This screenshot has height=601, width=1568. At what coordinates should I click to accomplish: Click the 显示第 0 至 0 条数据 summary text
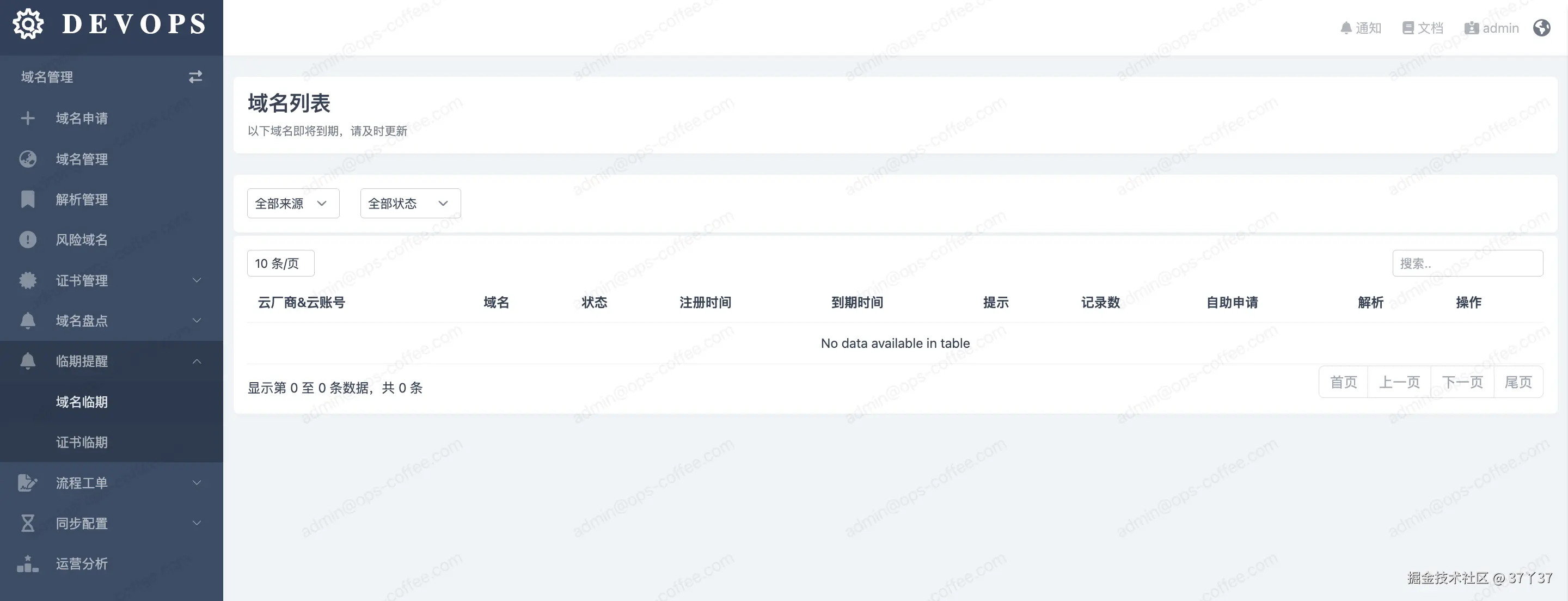(335, 388)
